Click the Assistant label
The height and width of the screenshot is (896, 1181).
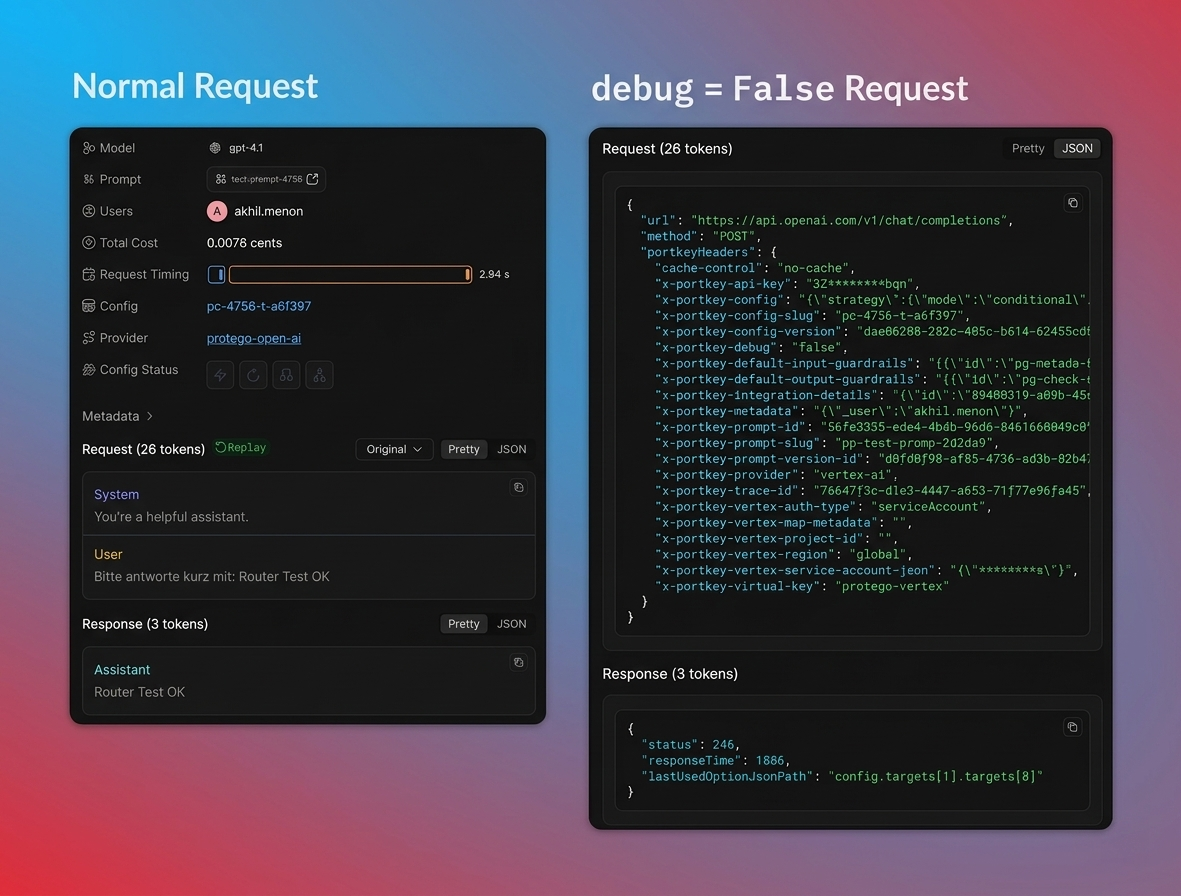pyautogui.click(x=122, y=670)
